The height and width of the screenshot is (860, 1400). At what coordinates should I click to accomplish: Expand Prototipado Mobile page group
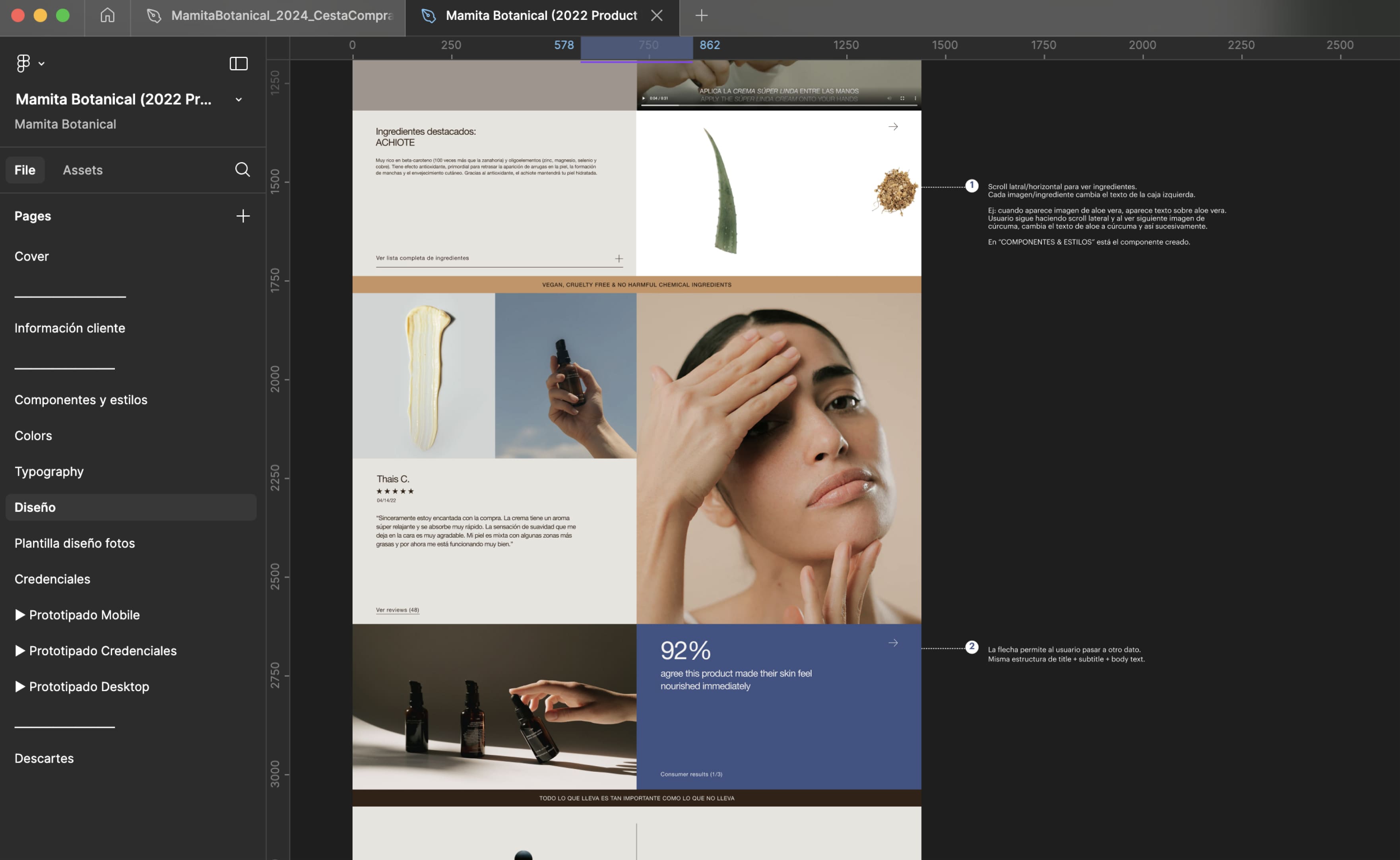[x=20, y=615]
